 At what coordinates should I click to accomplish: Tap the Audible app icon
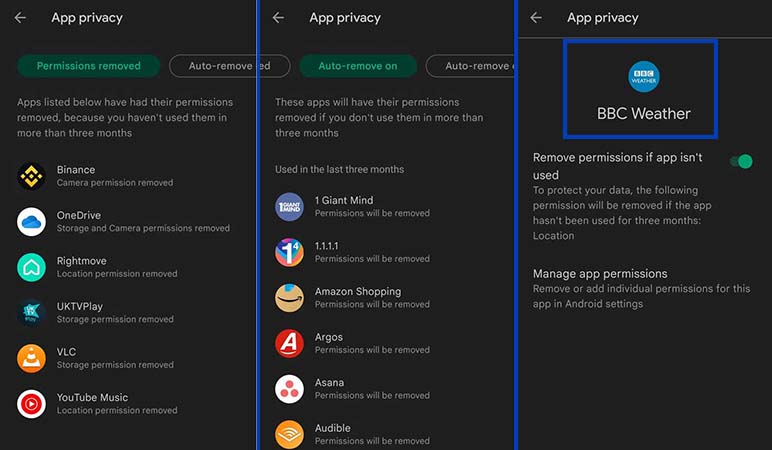290,434
